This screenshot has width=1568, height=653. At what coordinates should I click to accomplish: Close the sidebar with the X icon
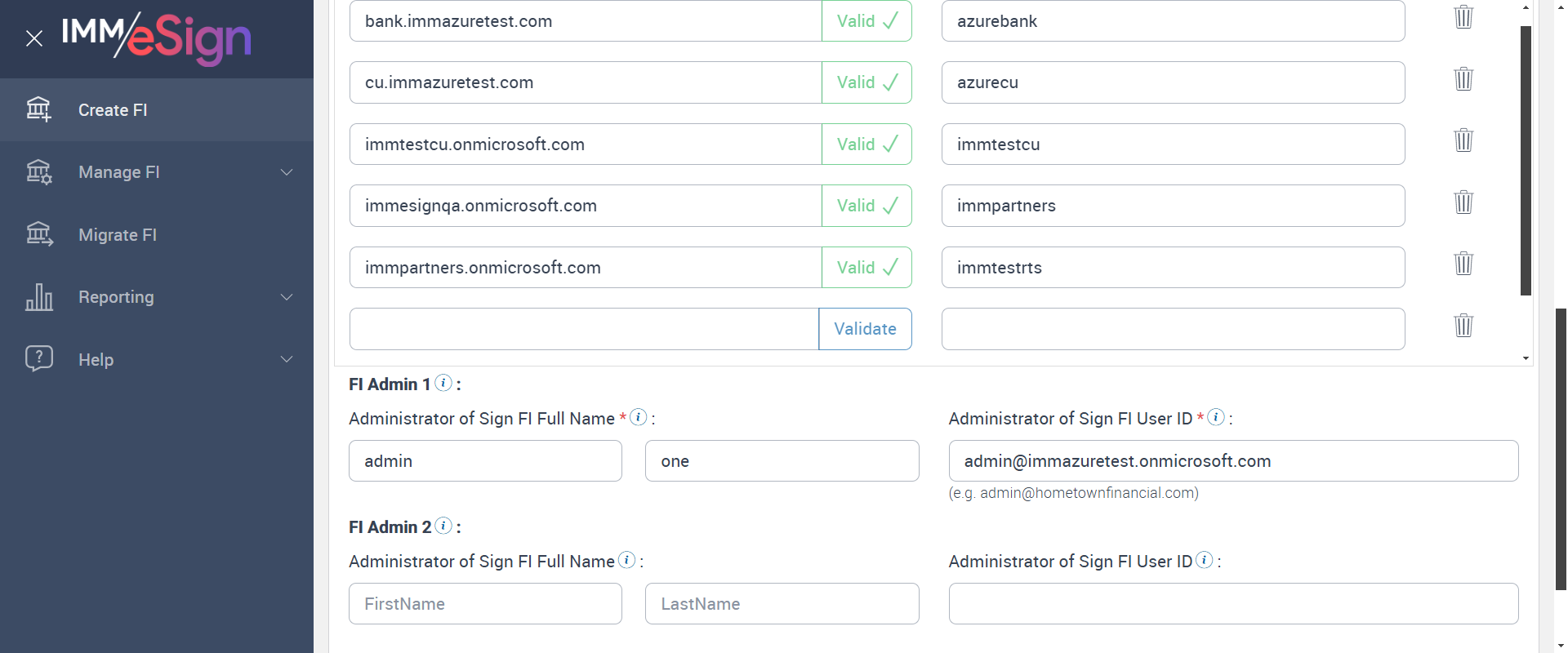click(34, 38)
